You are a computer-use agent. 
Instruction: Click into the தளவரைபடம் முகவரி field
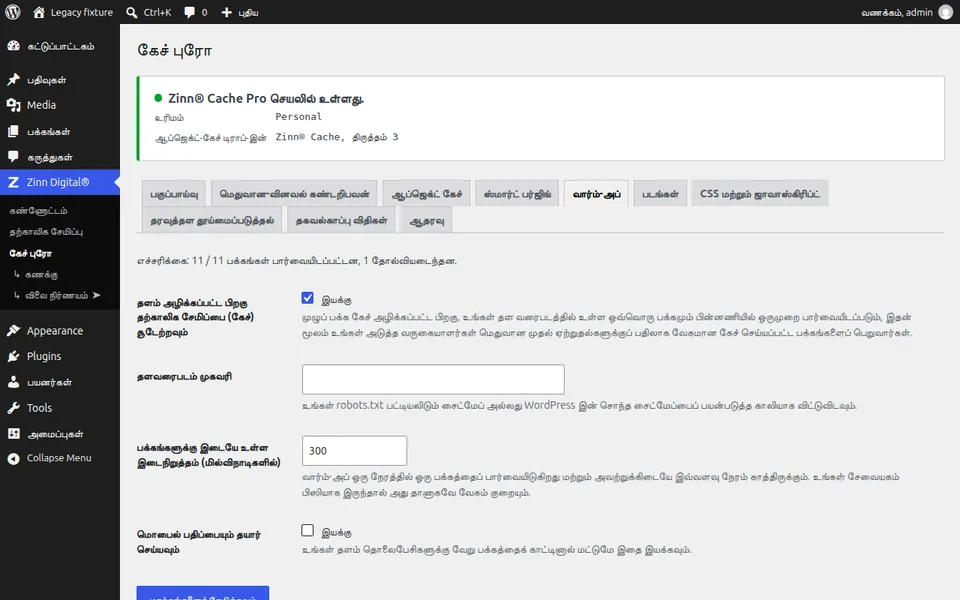pyautogui.click(x=433, y=380)
